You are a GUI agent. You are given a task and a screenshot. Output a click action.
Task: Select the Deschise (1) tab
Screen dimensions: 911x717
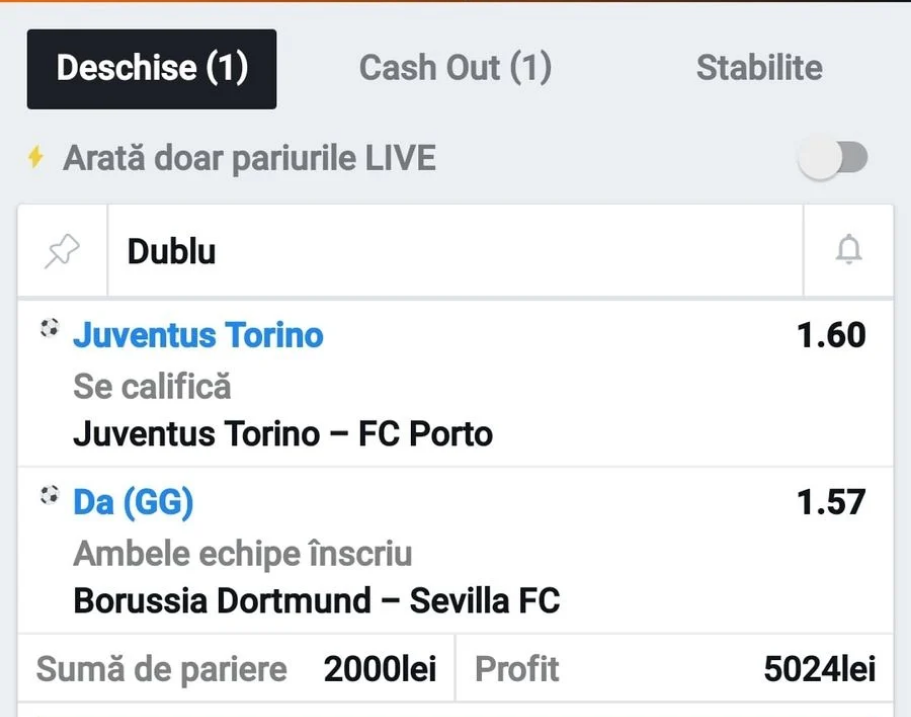(x=152, y=68)
